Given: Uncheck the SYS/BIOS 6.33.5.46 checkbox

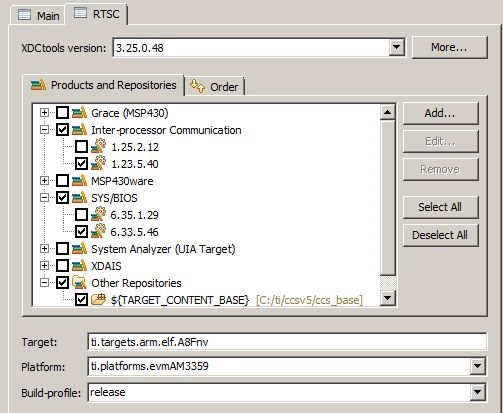Looking at the screenshot, I should pos(81,231).
